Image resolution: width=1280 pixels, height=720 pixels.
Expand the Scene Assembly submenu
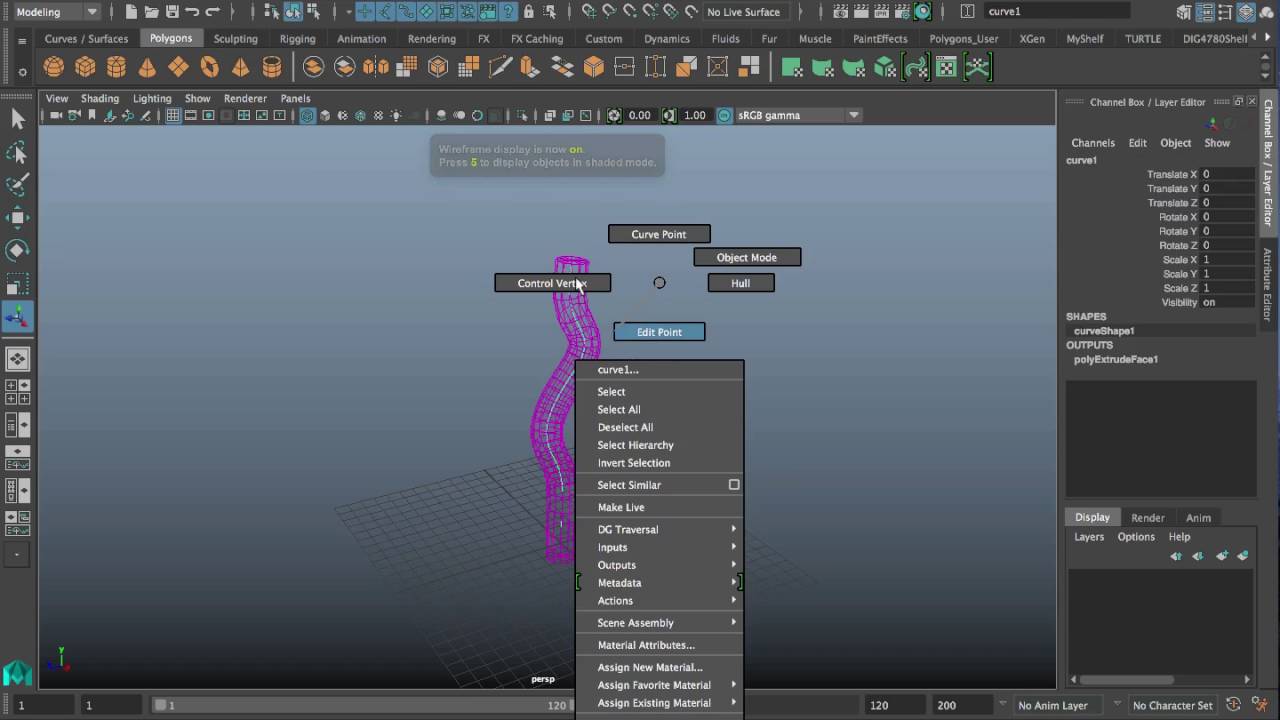coord(660,623)
